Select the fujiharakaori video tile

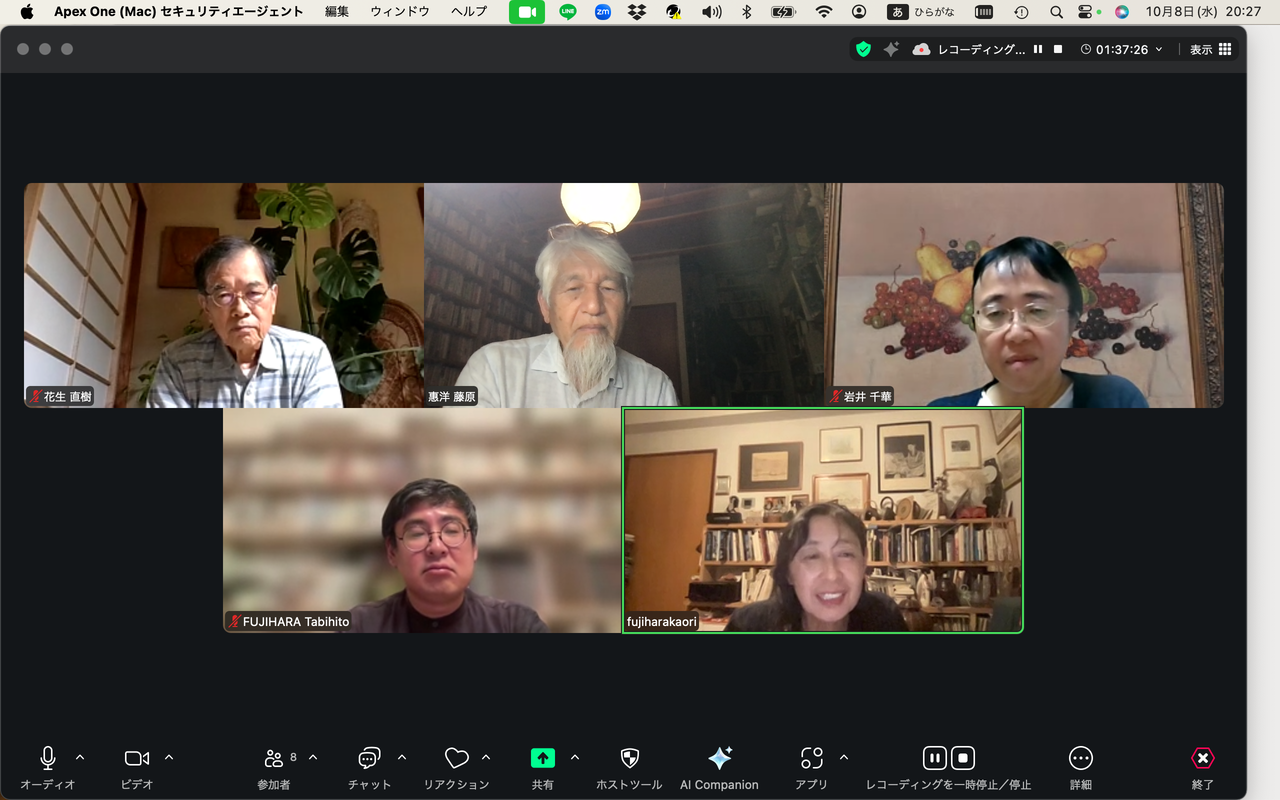[x=823, y=520]
